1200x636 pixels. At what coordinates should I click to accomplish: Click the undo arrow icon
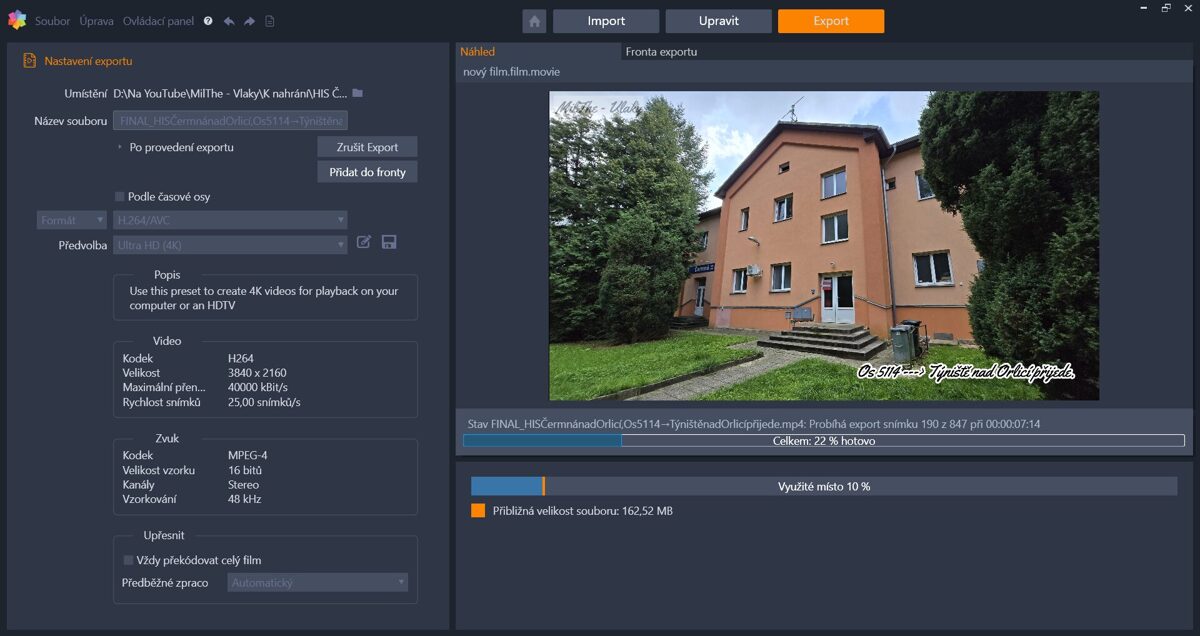coord(229,21)
